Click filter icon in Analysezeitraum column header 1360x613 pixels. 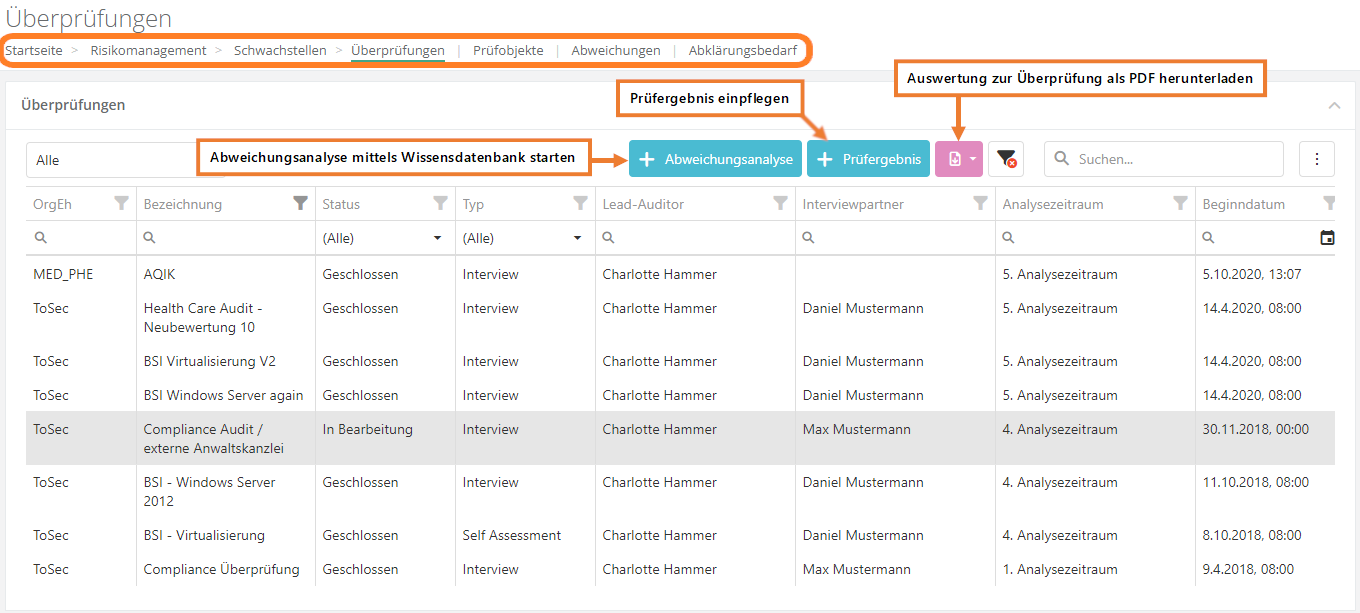1180,204
